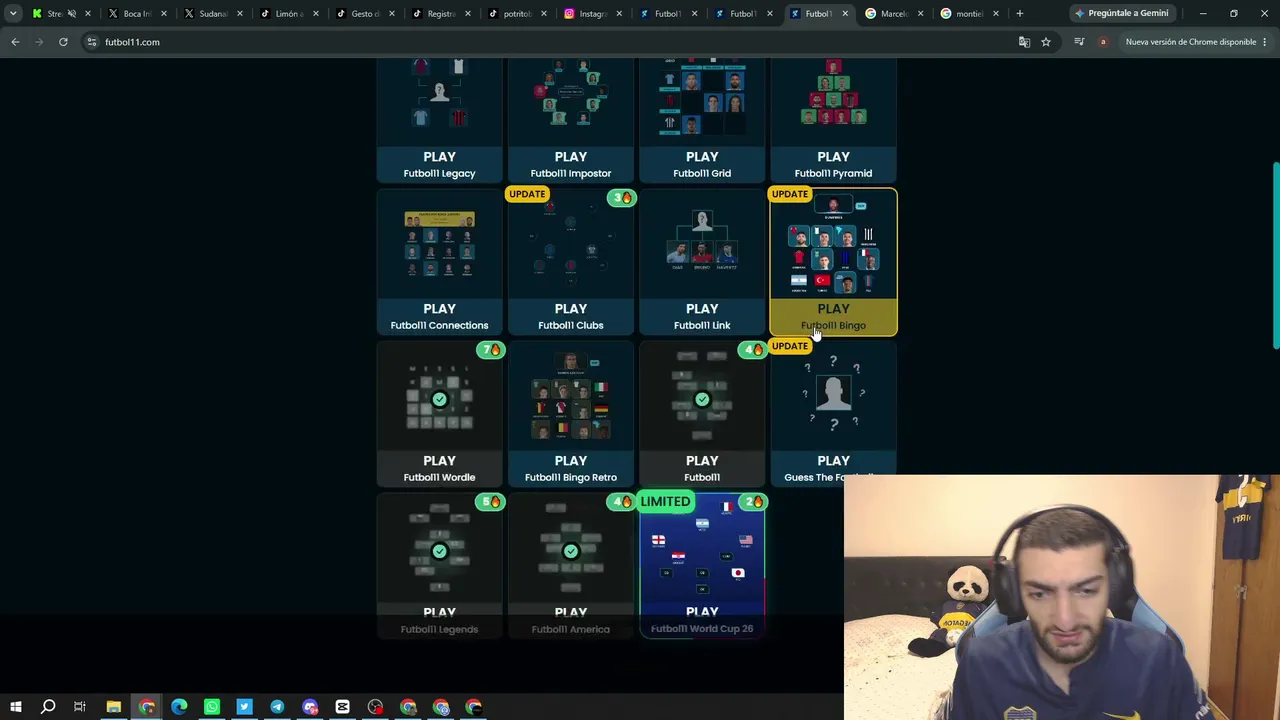Switch to the Sudana tab on X

(x=213, y=14)
